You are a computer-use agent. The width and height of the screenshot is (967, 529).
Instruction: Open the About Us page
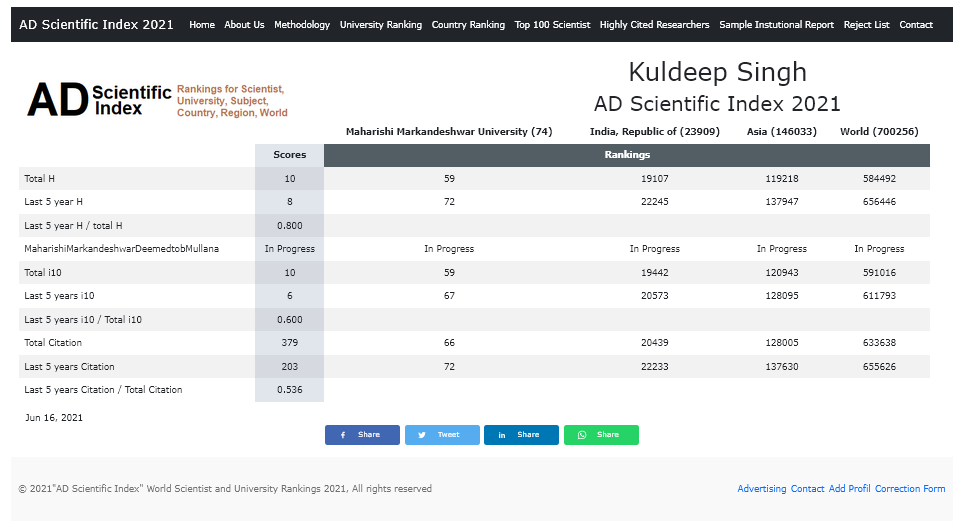244,25
